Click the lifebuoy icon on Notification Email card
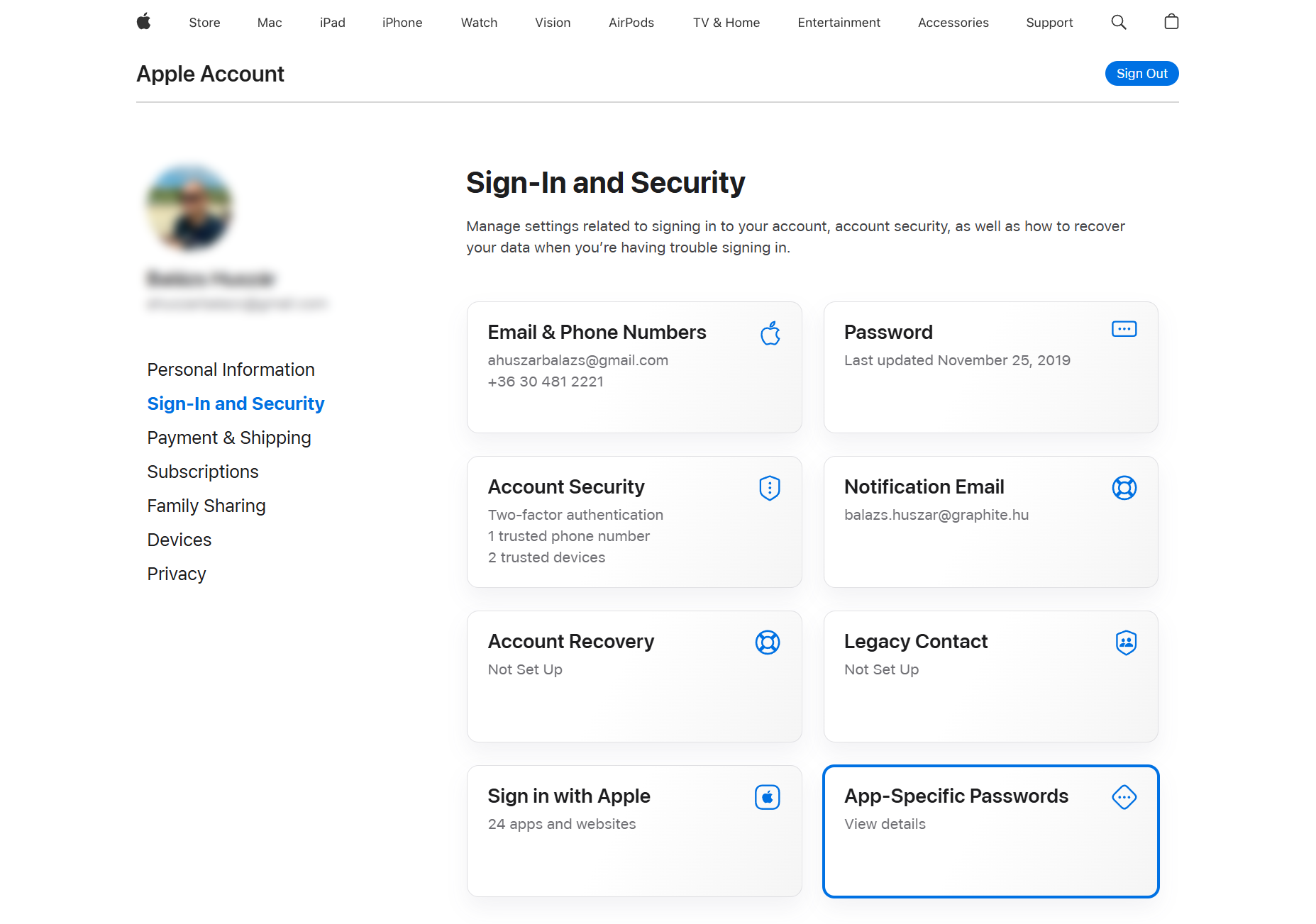1316x924 pixels. [x=1124, y=488]
